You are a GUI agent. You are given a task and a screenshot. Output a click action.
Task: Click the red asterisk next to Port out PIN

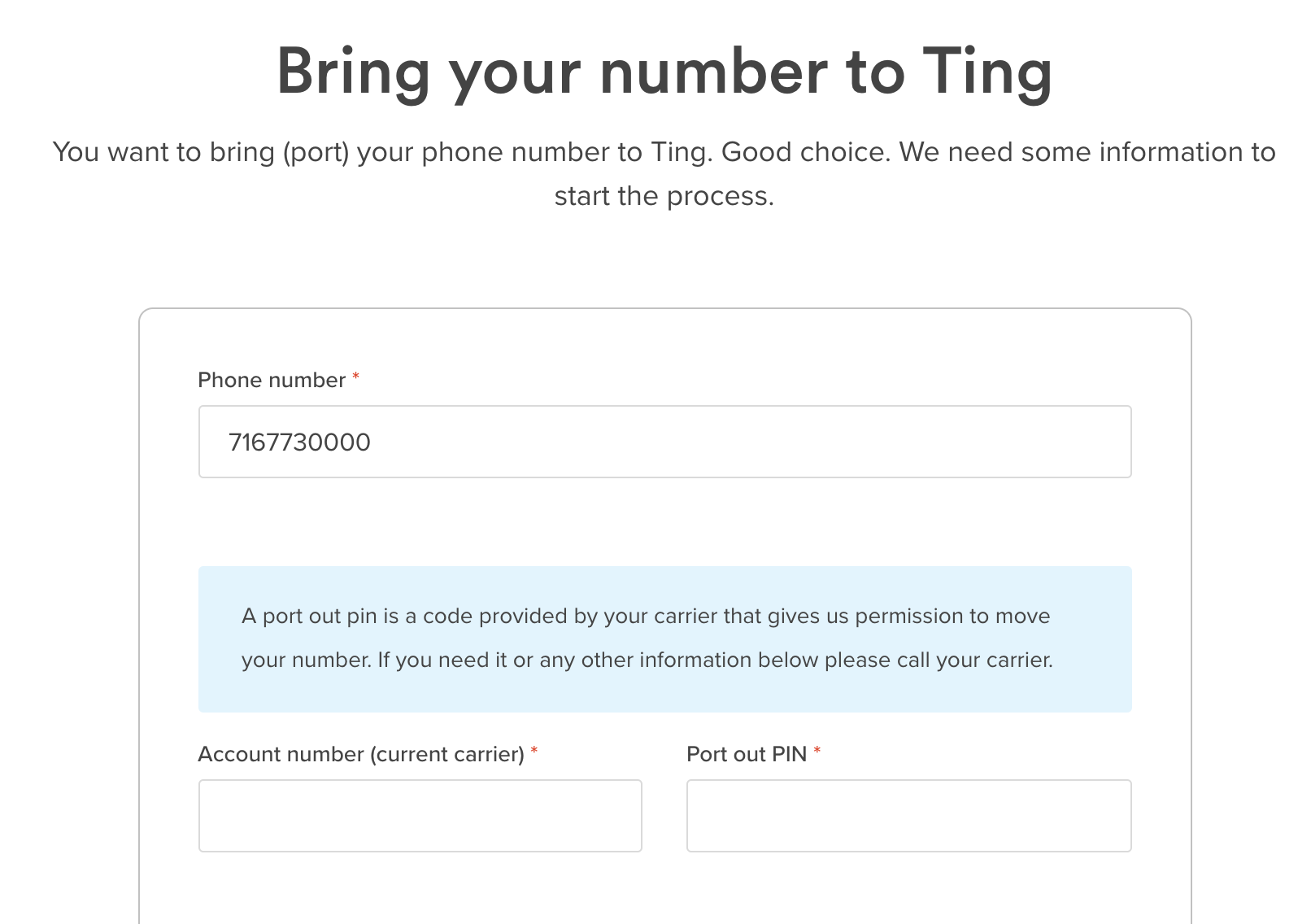817,752
